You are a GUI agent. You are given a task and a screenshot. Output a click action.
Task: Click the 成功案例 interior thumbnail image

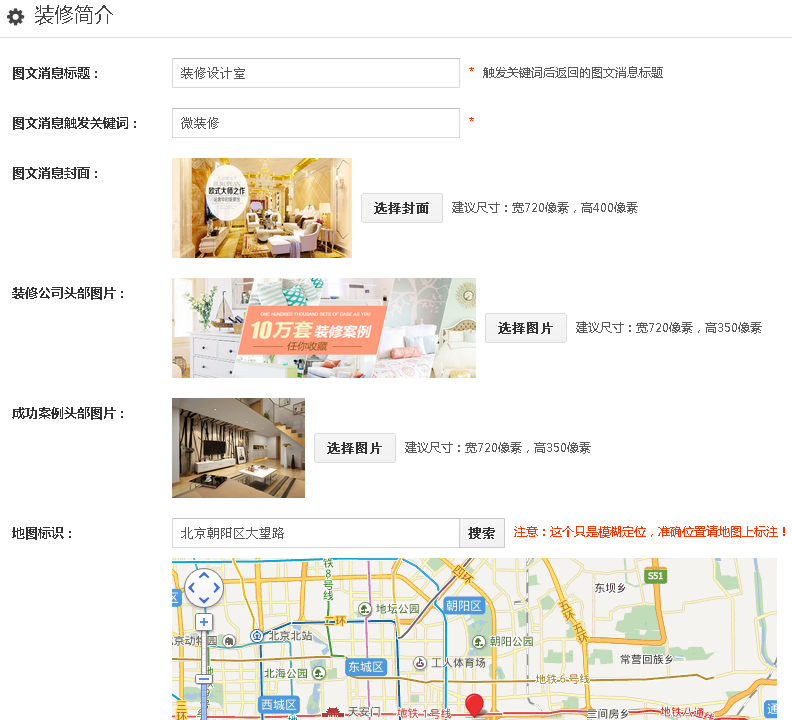pyautogui.click(x=238, y=448)
